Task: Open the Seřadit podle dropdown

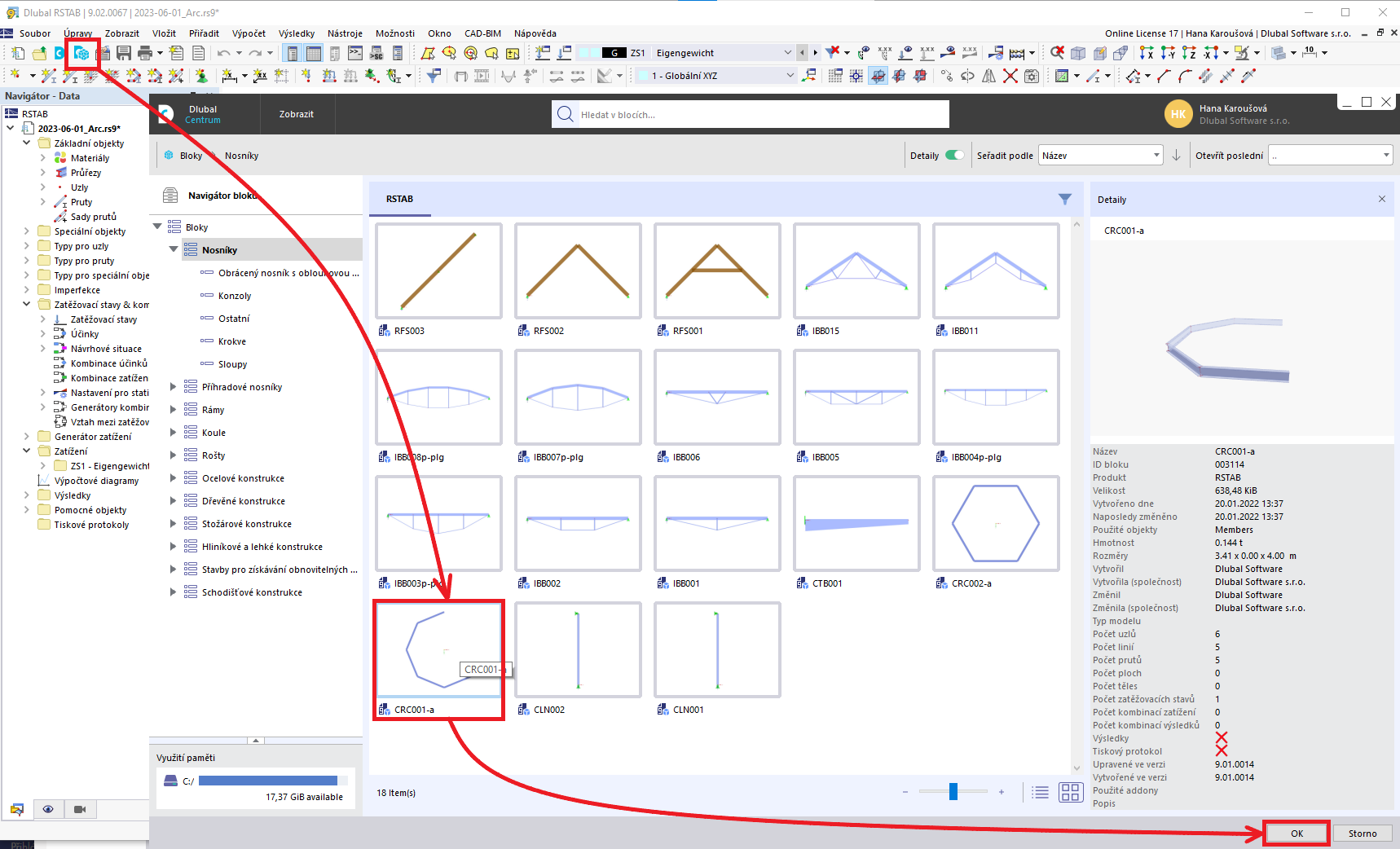Action: click(x=1100, y=156)
